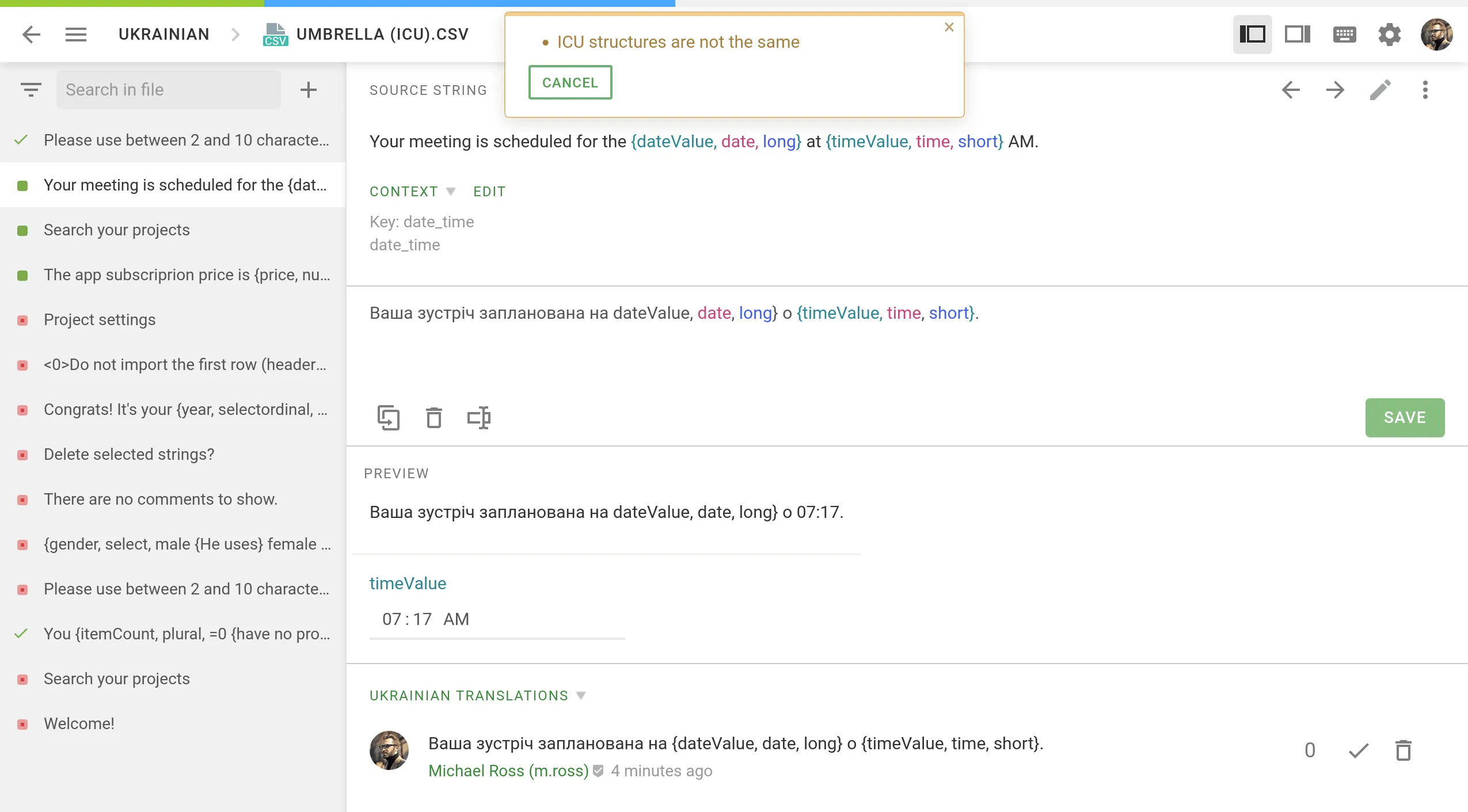The height and width of the screenshot is (812, 1468).
Task: Click the next string navigation arrow
Action: pyautogui.click(x=1335, y=90)
